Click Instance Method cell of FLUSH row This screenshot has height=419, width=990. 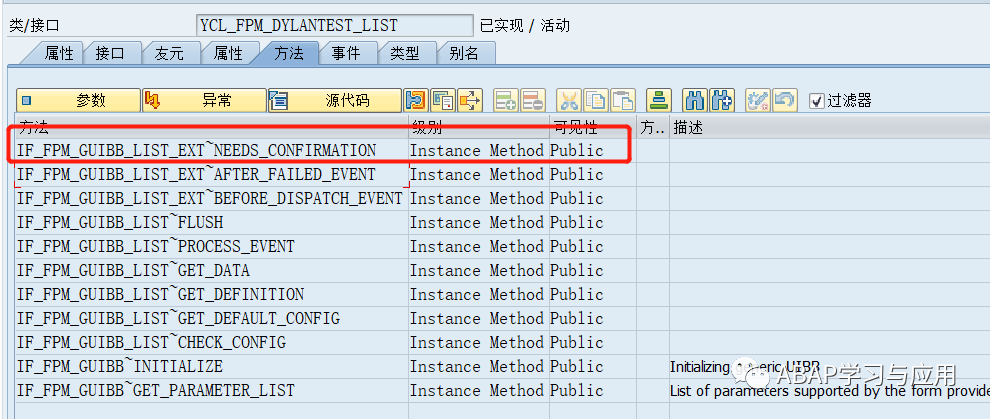(477, 223)
